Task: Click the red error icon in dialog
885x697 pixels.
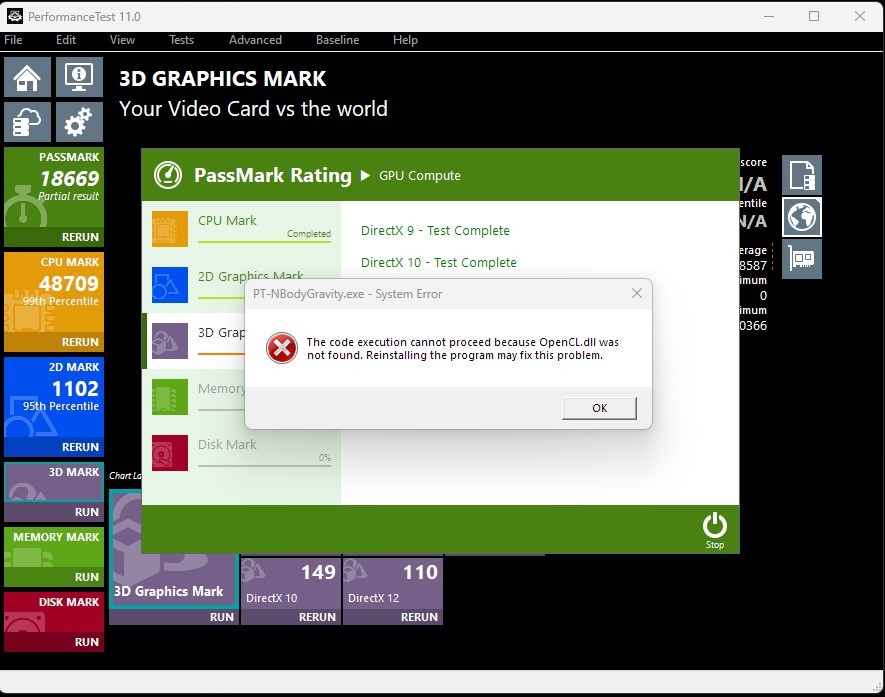Action: [x=282, y=348]
